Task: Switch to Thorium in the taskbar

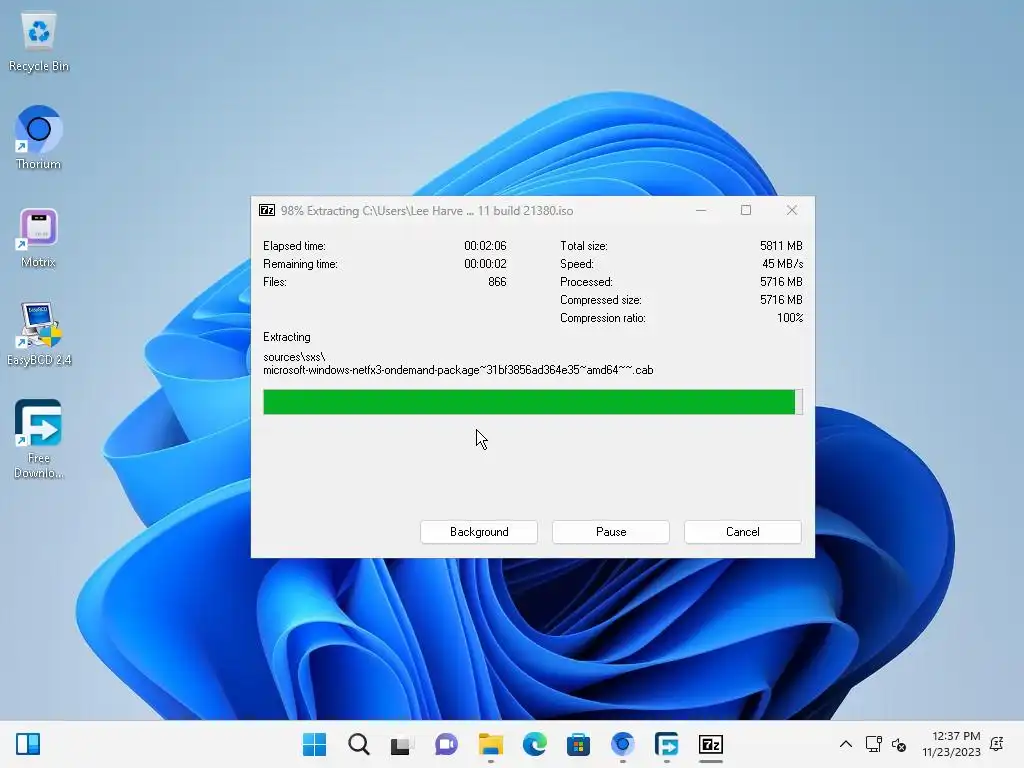Action: pos(622,744)
